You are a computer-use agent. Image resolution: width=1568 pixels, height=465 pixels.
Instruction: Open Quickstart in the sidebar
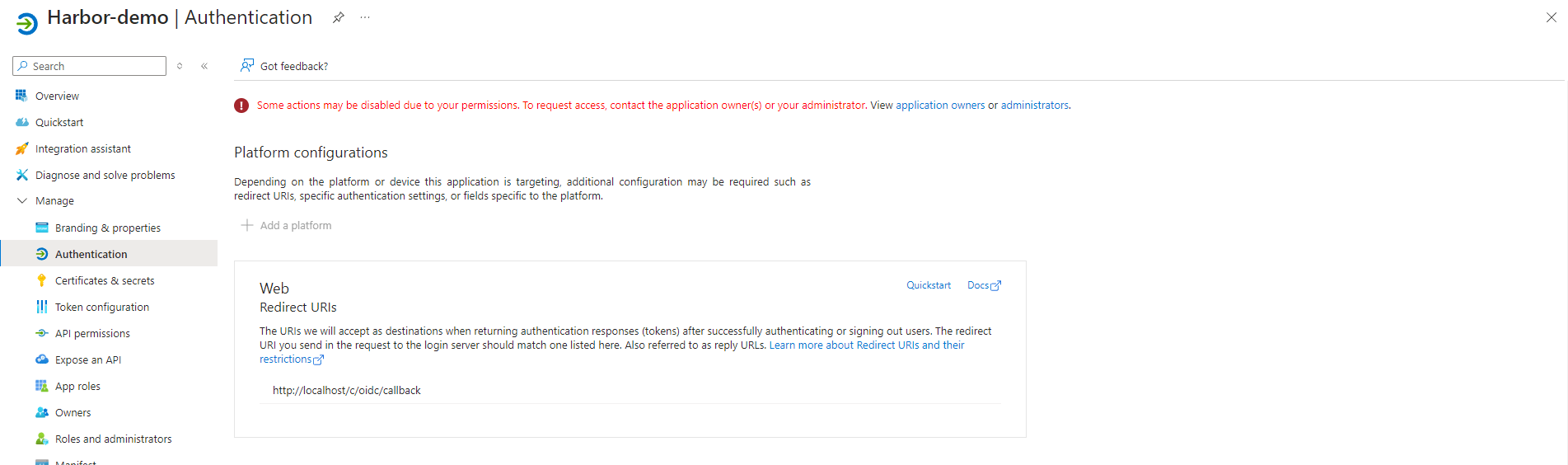click(x=59, y=123)
